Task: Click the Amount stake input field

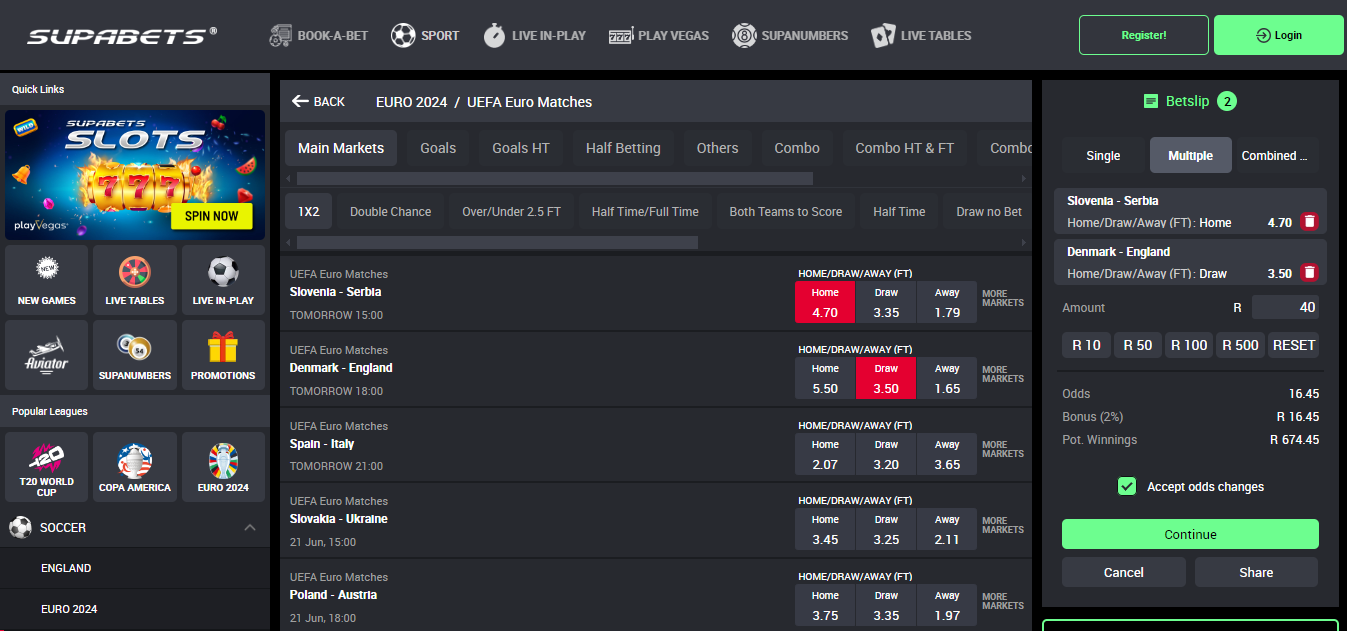Action: click(1285, 307)
